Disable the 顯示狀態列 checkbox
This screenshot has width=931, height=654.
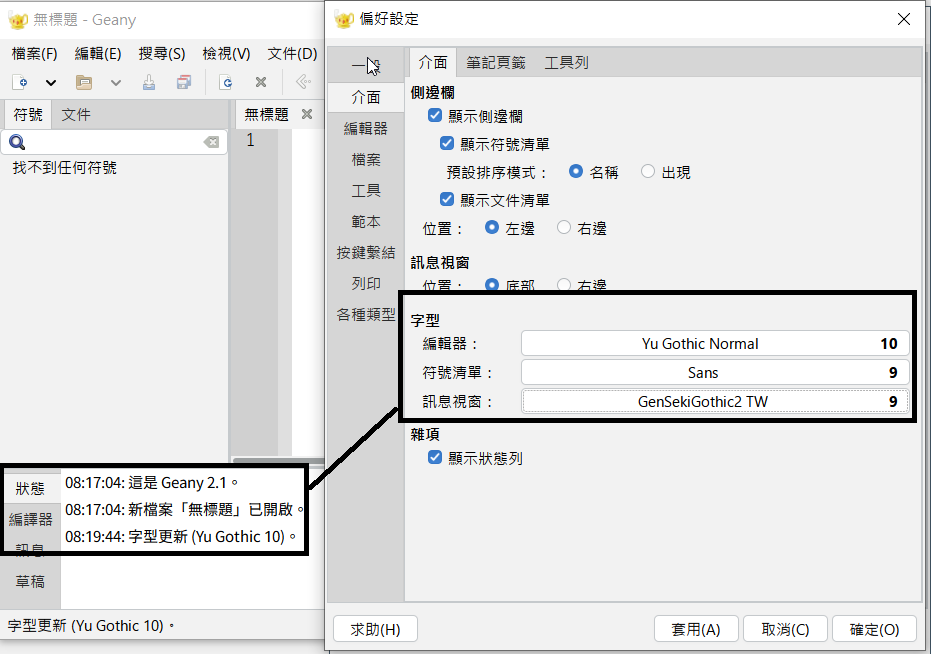435,458
